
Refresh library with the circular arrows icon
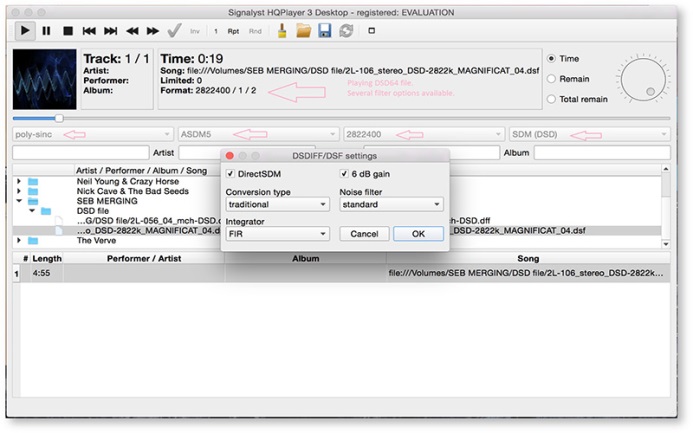[x=346, y=31]
